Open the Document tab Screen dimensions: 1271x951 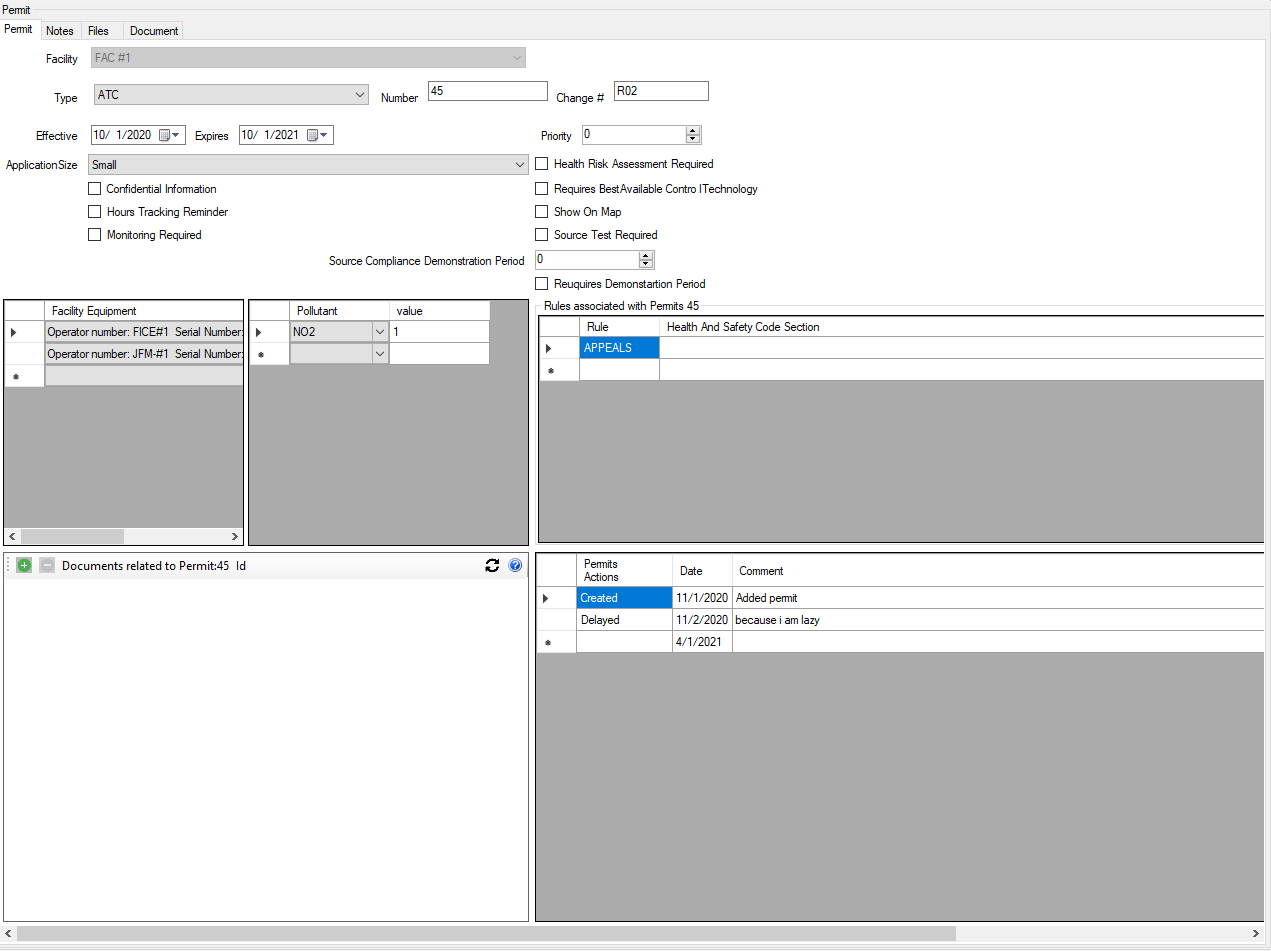[x=154, y=31]
